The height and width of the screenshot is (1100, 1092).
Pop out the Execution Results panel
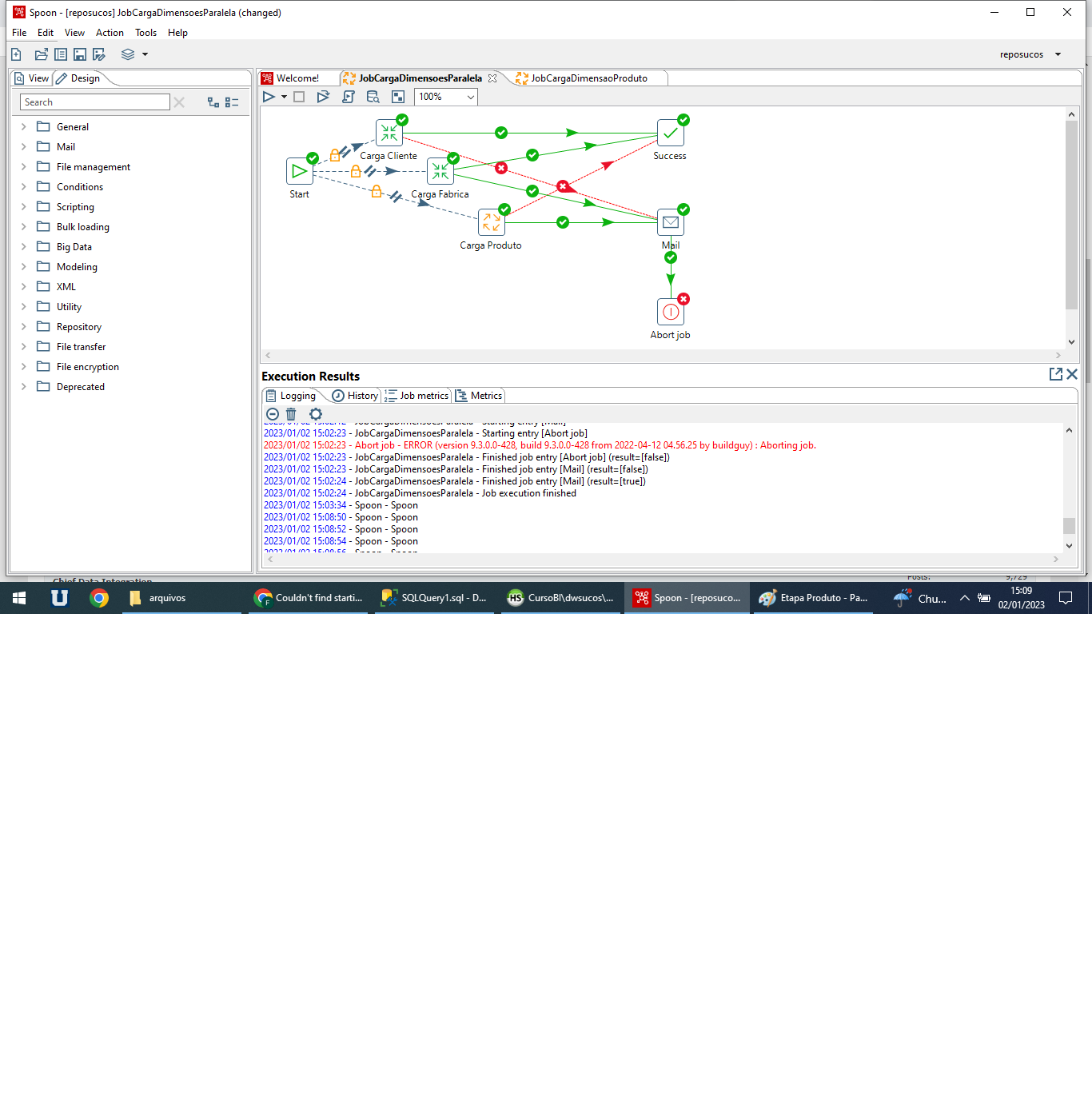[x=1056, y=374]
